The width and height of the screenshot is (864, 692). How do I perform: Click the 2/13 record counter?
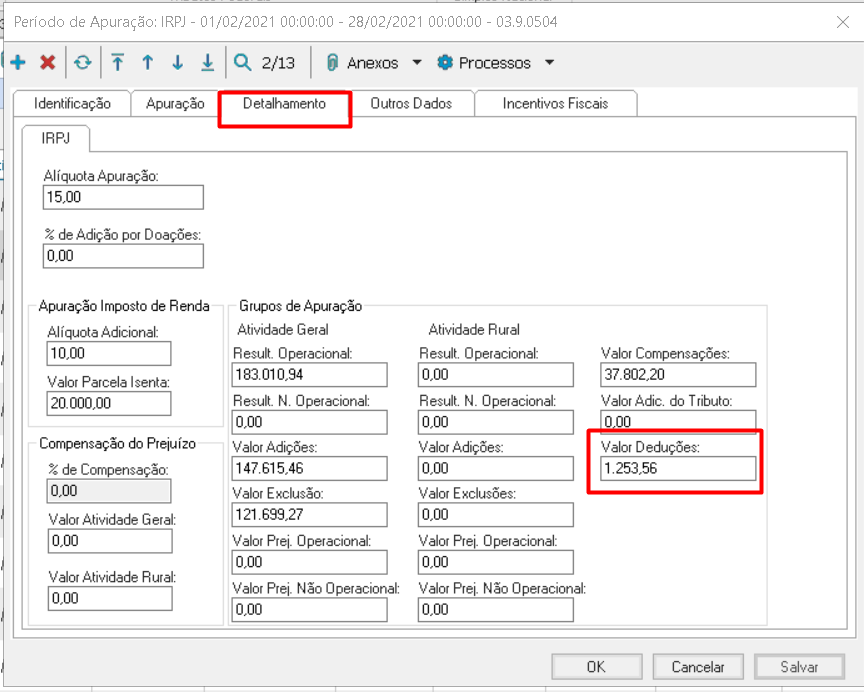[278, 63]
